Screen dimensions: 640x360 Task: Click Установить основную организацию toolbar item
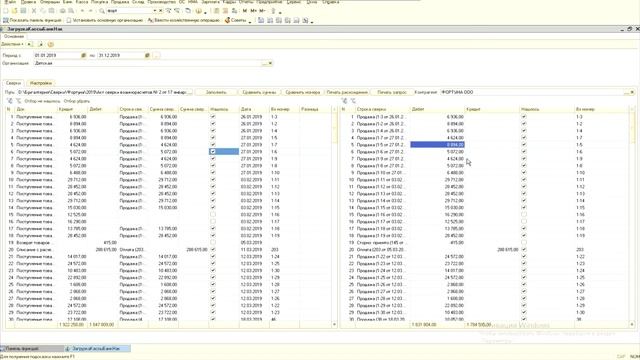pos(104,20)
